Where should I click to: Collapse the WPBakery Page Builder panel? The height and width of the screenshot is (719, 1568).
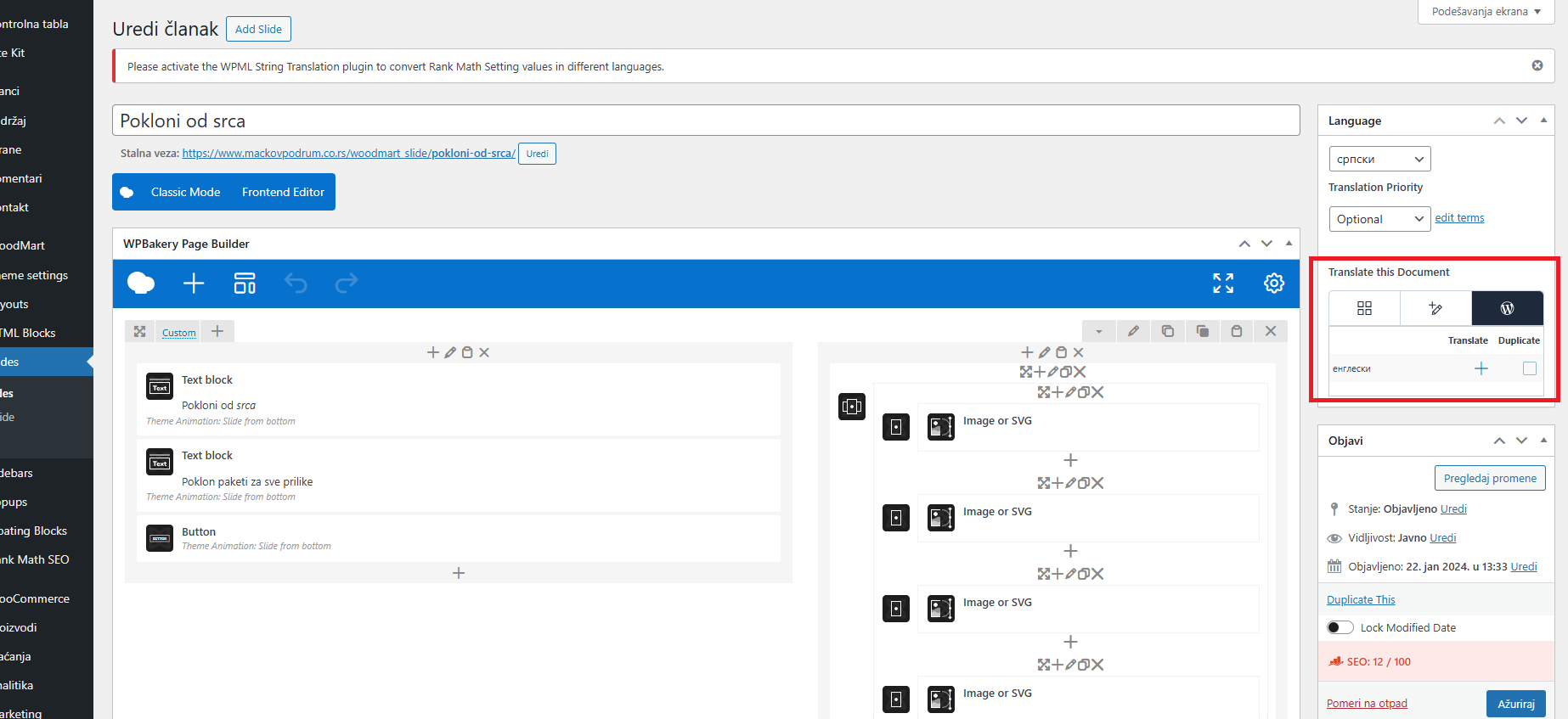1289,244
